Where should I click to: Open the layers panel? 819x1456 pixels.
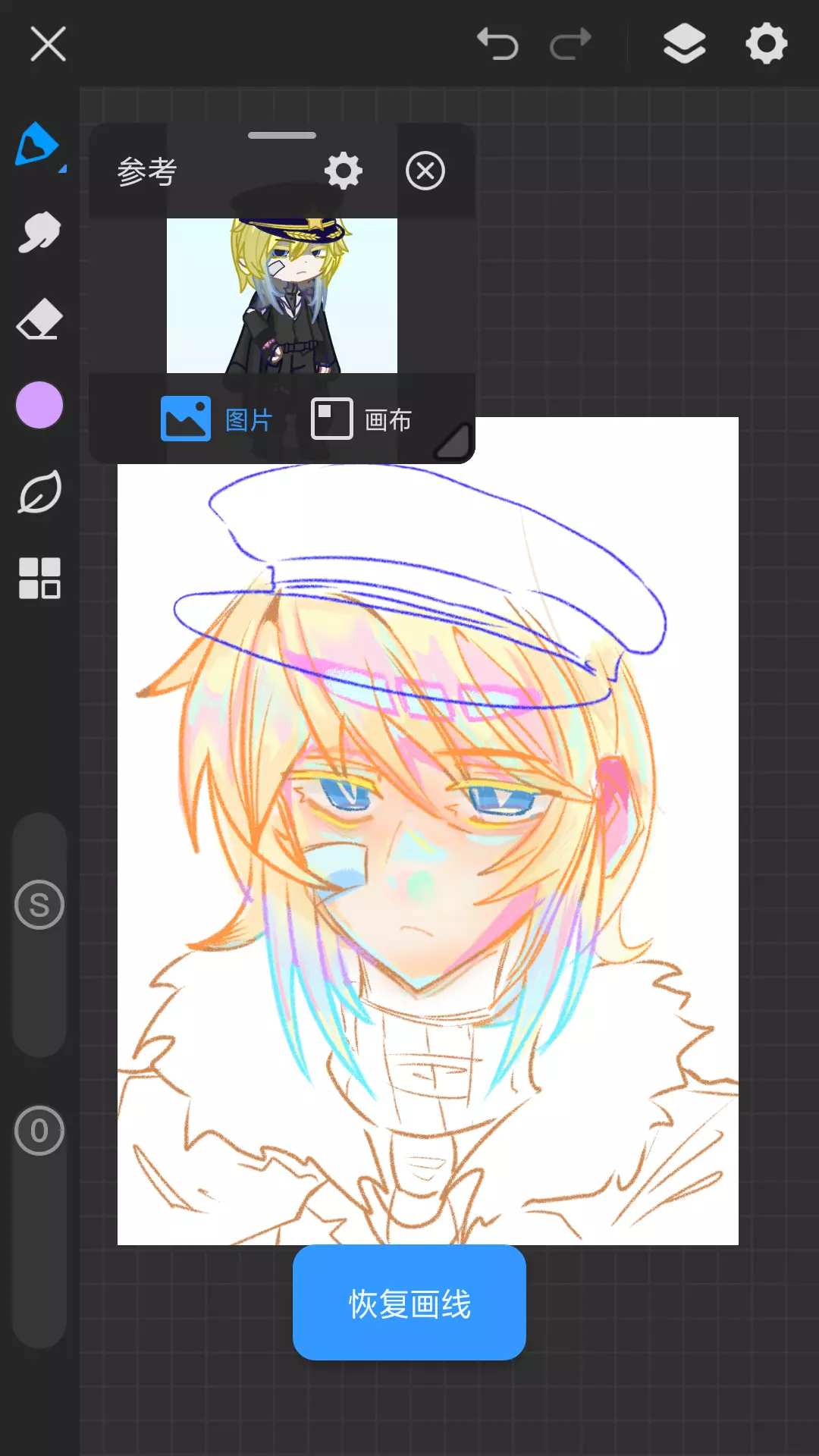pos(684,44)
